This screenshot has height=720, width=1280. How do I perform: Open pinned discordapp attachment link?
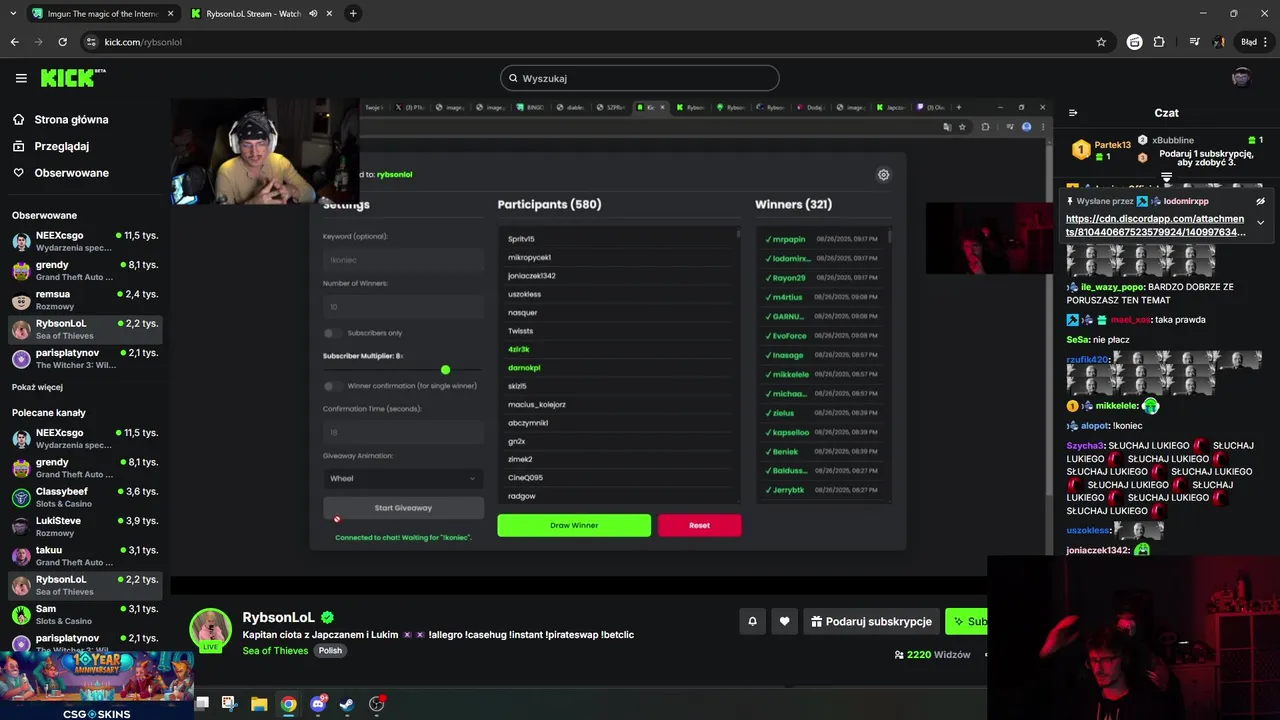click(x=1156, y=225)
